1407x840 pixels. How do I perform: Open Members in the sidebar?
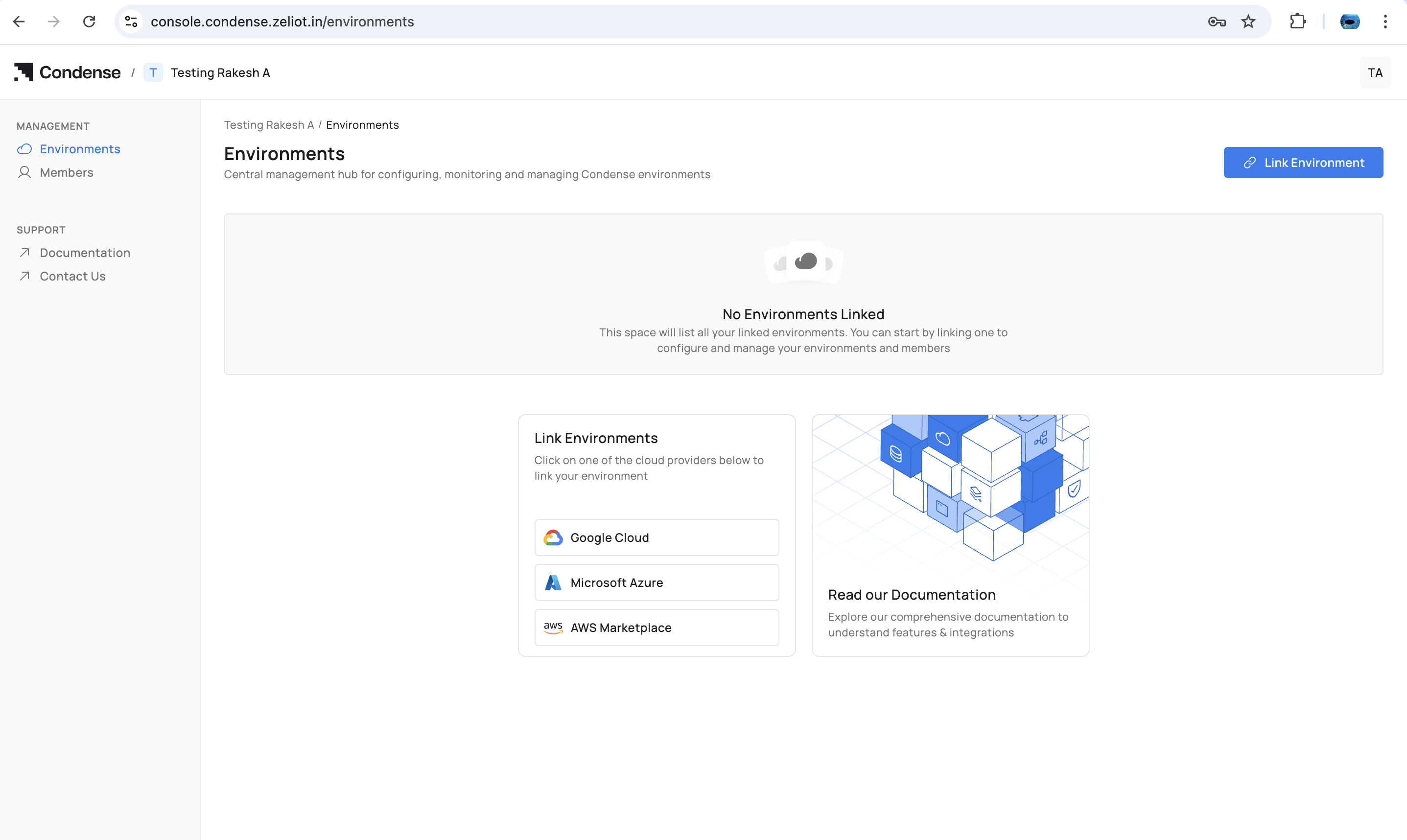pyautogui.click(x=66, y=173)
